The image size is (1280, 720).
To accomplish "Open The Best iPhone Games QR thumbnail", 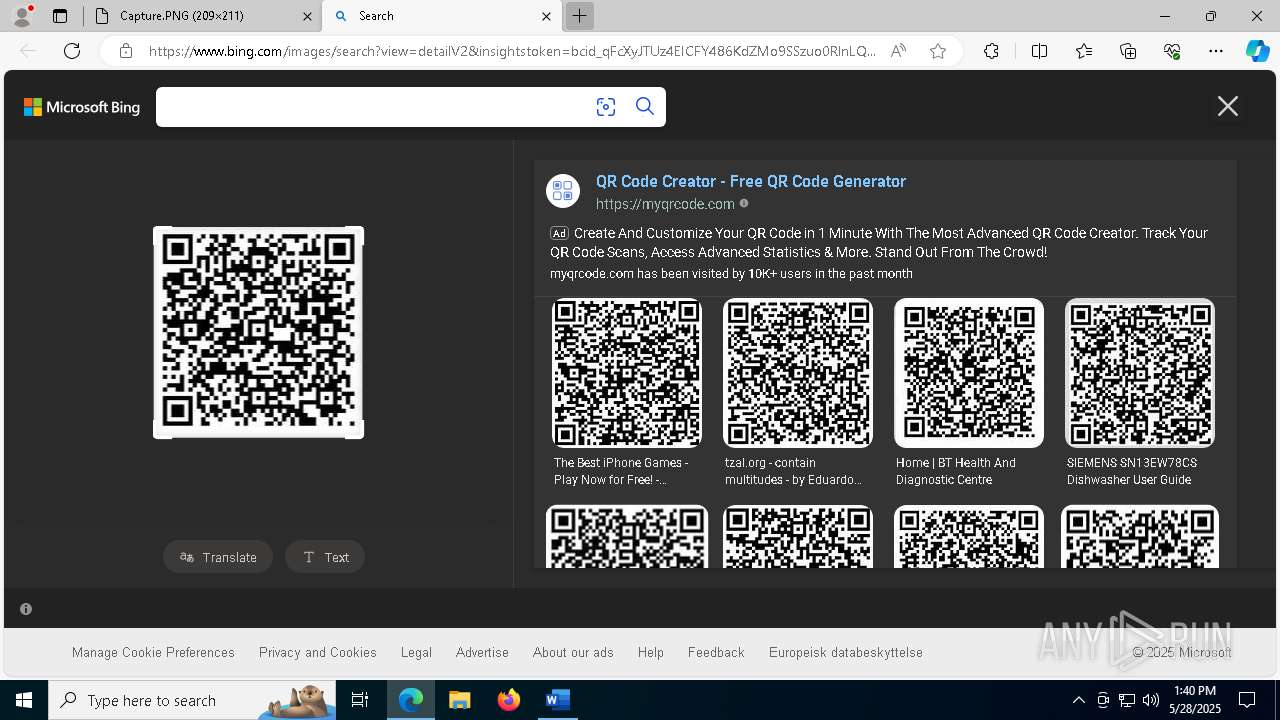I will coord(627,373).
